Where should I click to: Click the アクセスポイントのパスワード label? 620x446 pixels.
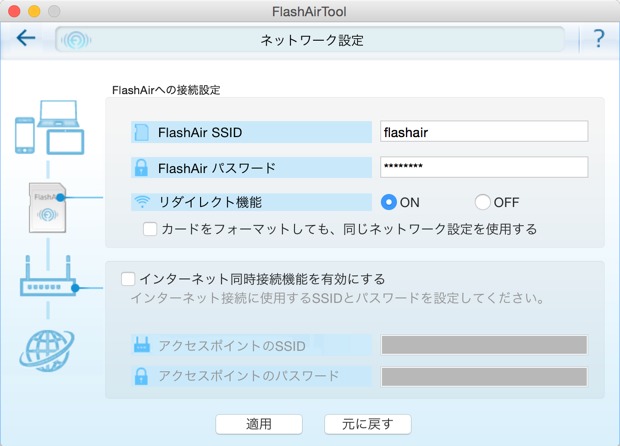[249, 376]
